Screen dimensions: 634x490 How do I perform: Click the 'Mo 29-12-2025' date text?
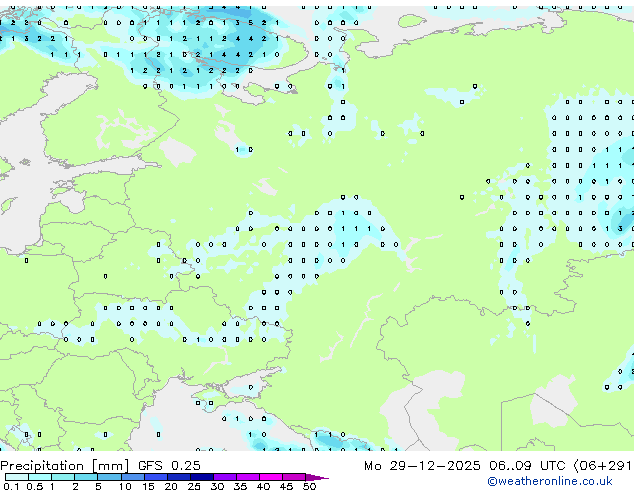(422, 466)
